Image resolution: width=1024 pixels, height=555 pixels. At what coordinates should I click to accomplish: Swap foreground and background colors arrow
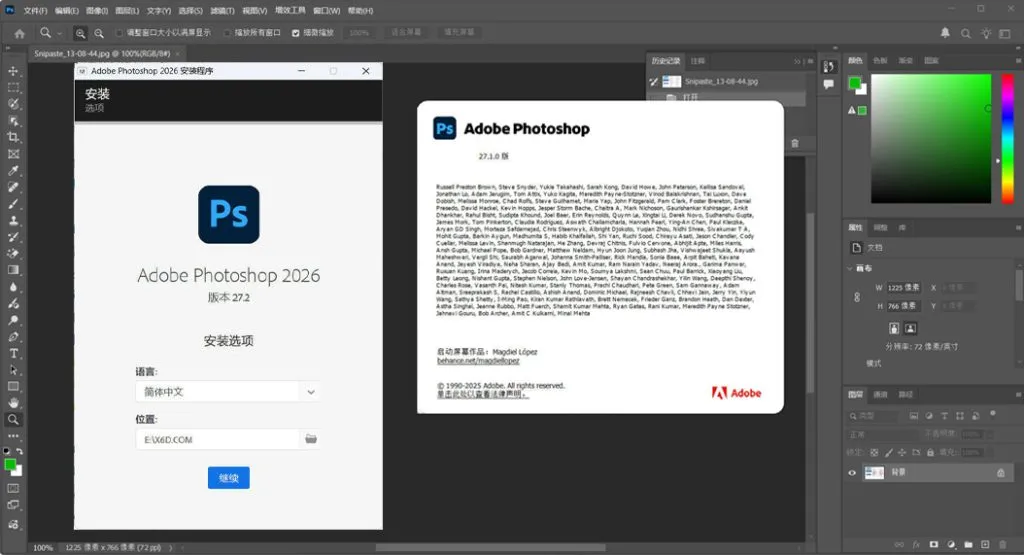pos(20,451)
